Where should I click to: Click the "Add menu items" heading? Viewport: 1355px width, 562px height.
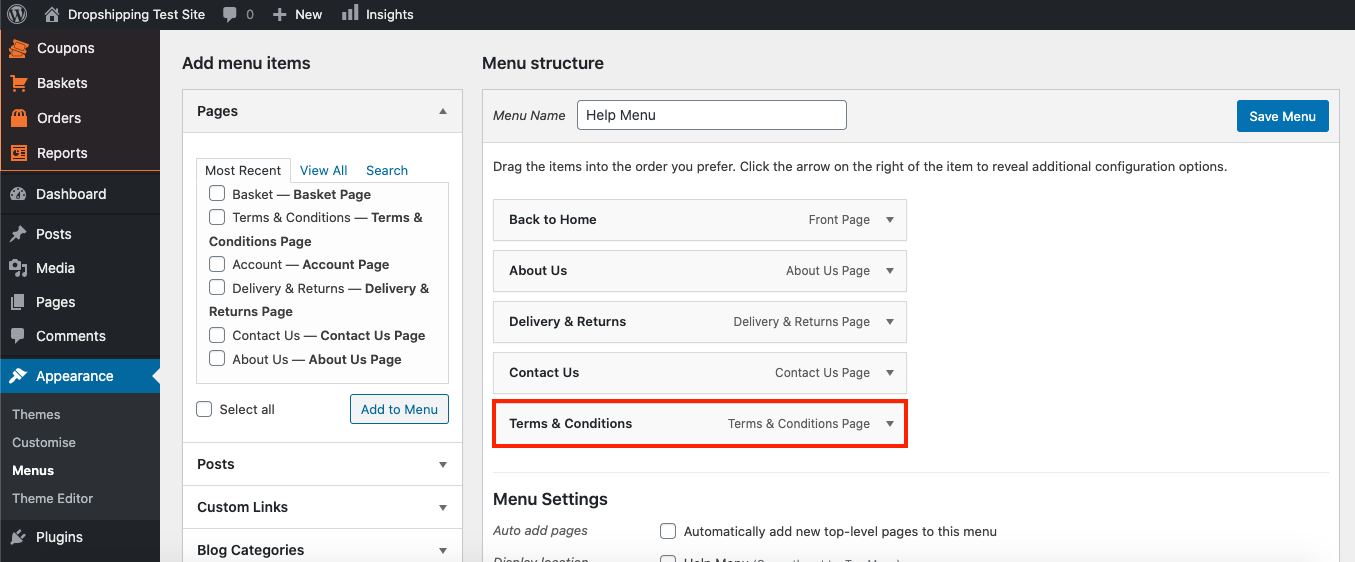[x=246, y=63]
